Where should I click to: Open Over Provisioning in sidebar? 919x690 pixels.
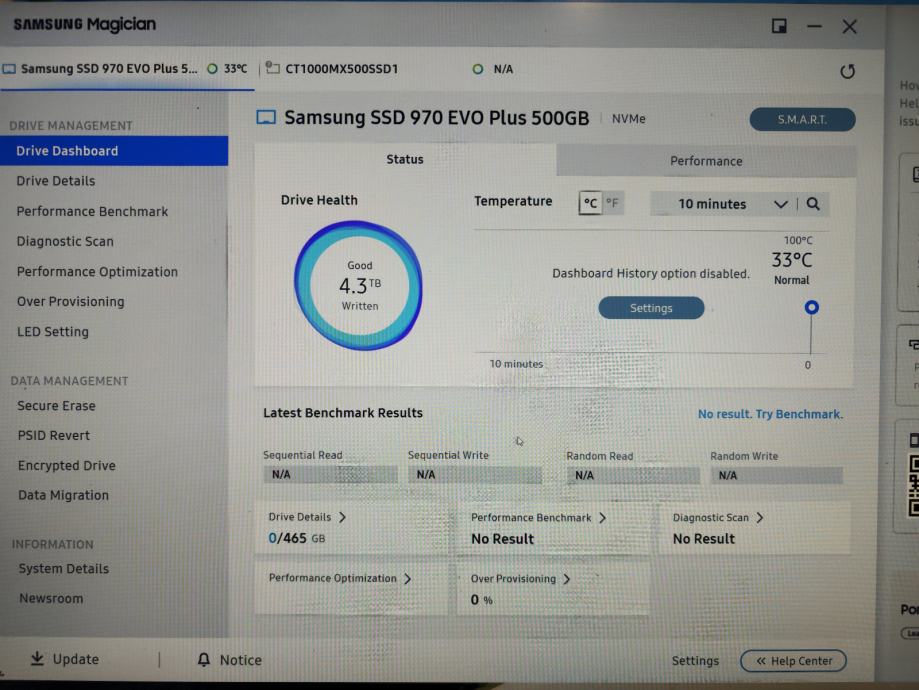point(70,302)
